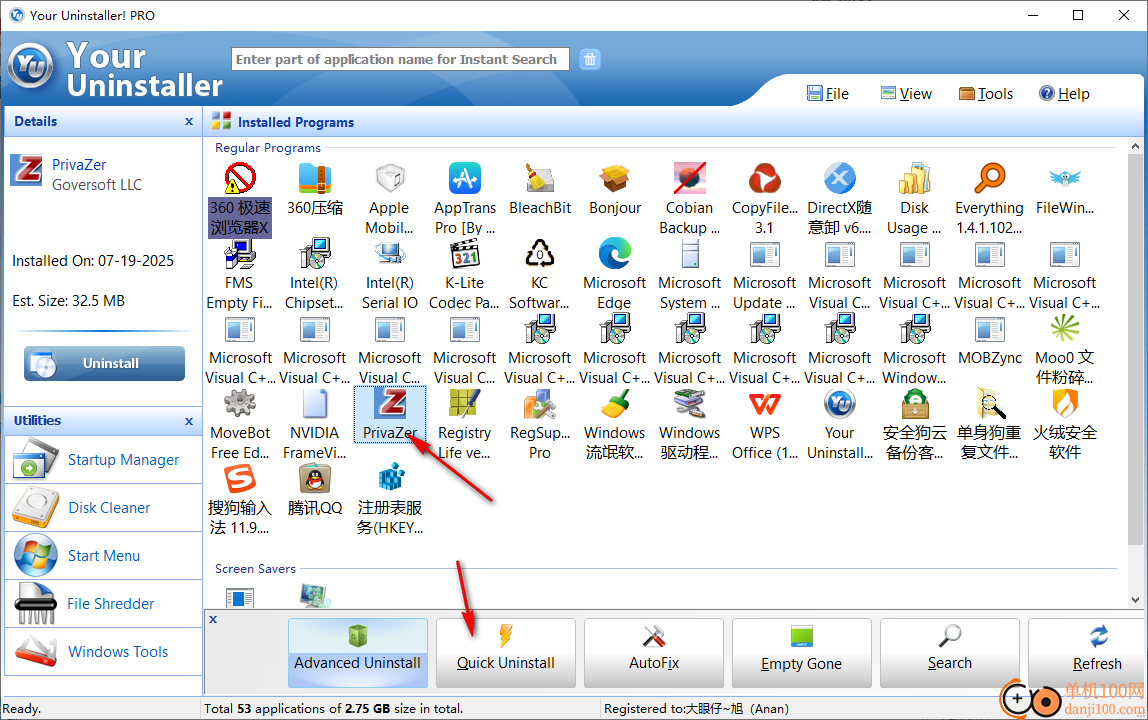Click the AutoFix button
Screen dimensions: 1148x720
click(654, 653)
